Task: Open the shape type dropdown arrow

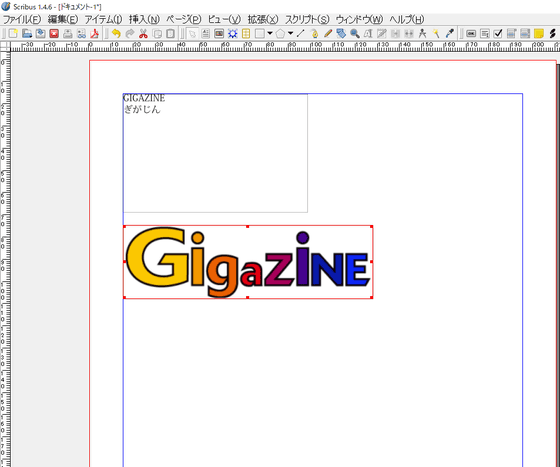Action: click(270, 33)
